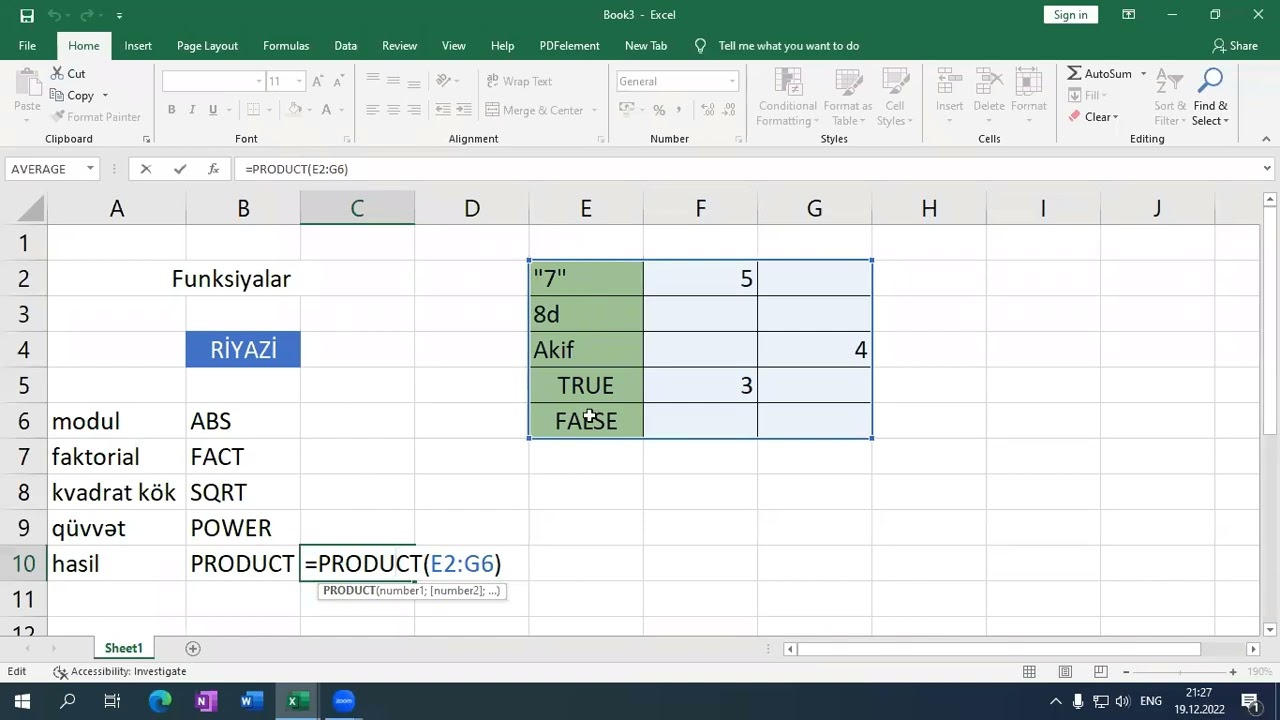1280x720 pixels.
Task: Switch to Normal view icon
Action: point(1029,672)
